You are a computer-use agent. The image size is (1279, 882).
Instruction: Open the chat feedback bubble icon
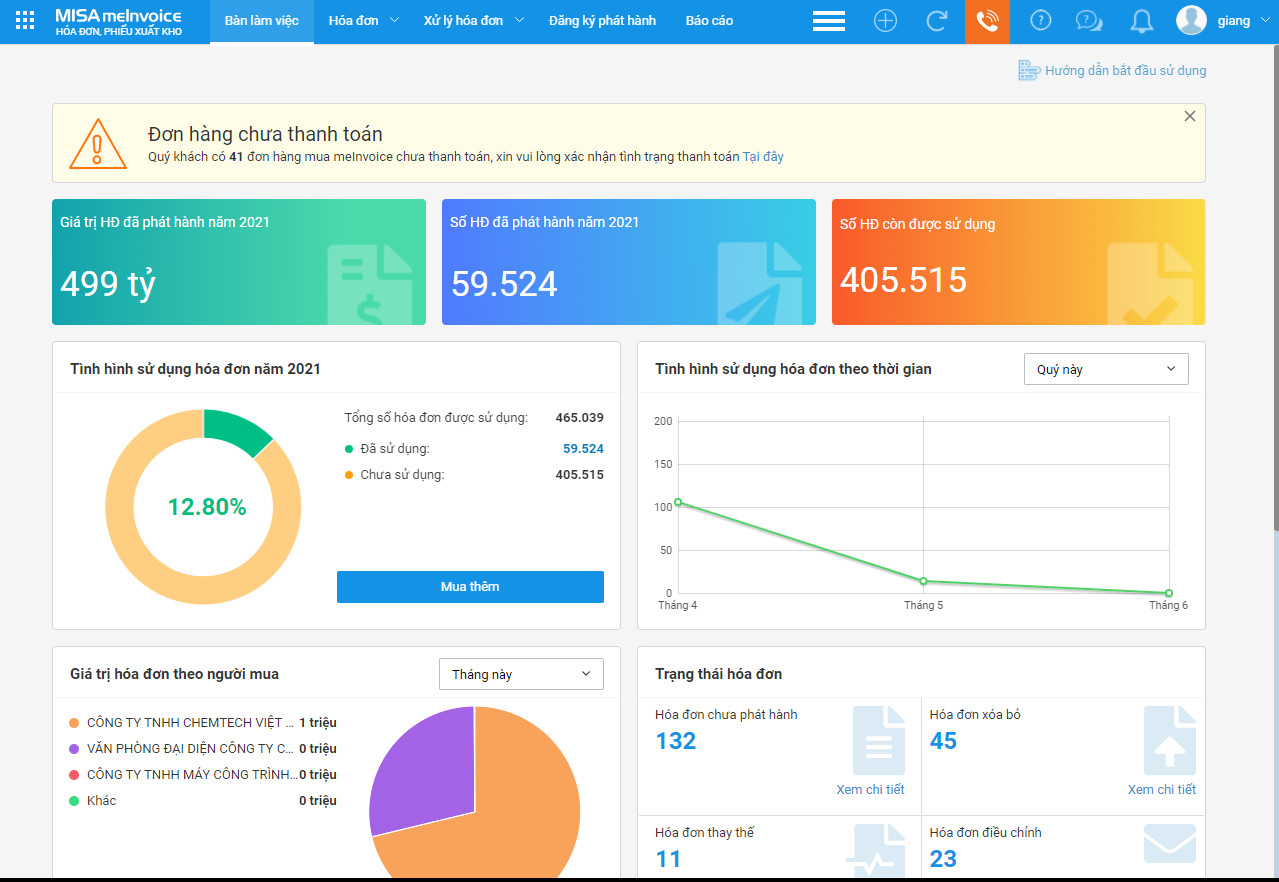pyautogui.click(x=1089, y=21)
